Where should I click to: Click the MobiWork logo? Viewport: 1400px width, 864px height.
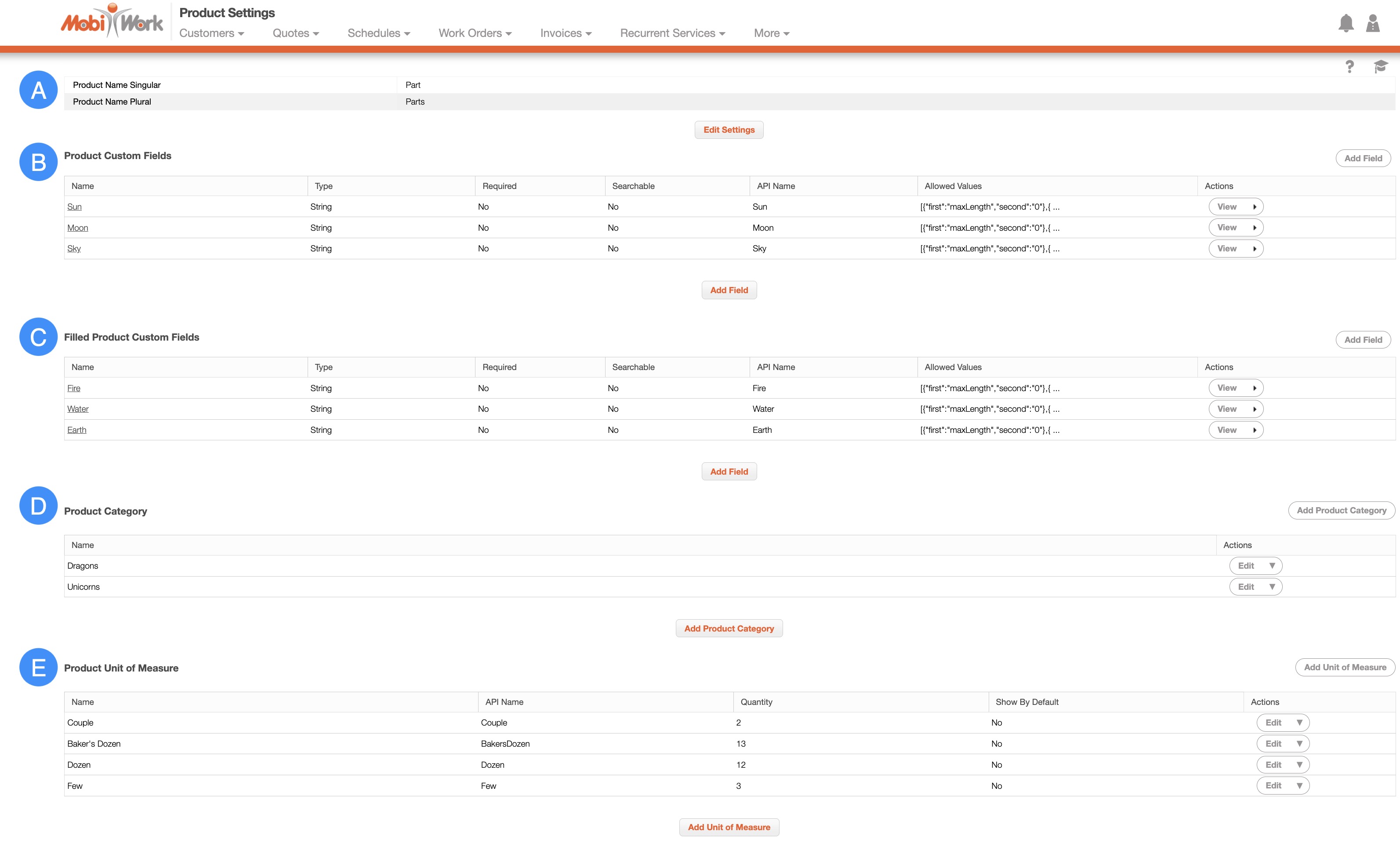(112, 22)
